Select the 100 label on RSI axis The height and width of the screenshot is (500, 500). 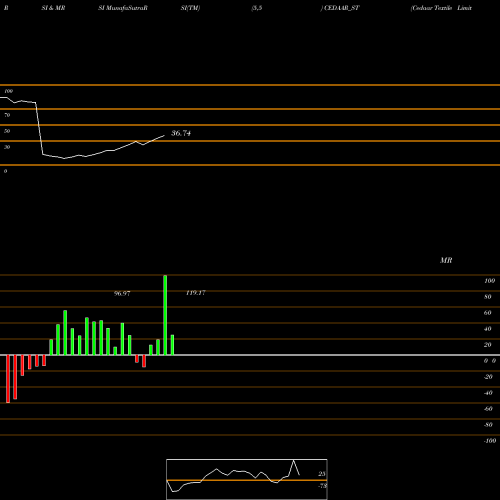pyautogui.click(x=9, y=91)
